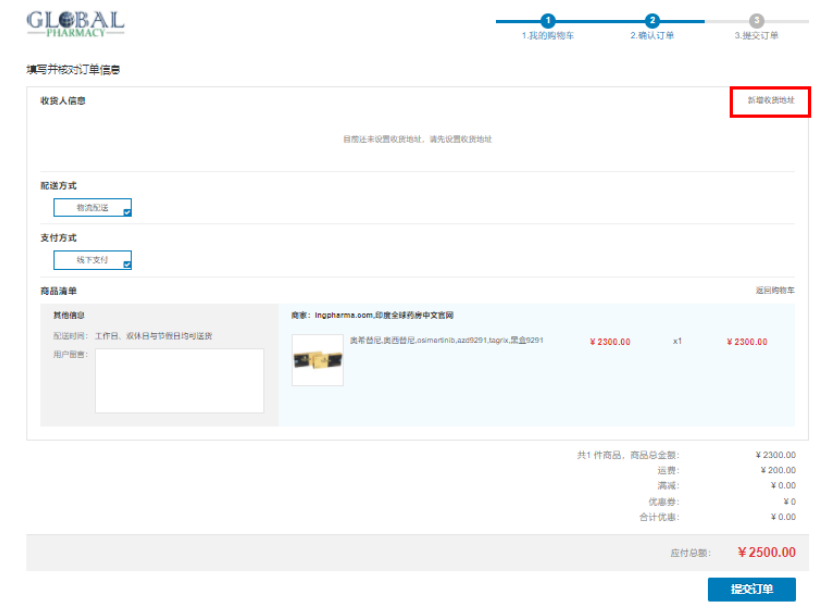The image size is (824, 611).
Task: Click the 奥希替尼 product name
Action: pyautogui.click(x=446, y=341)
